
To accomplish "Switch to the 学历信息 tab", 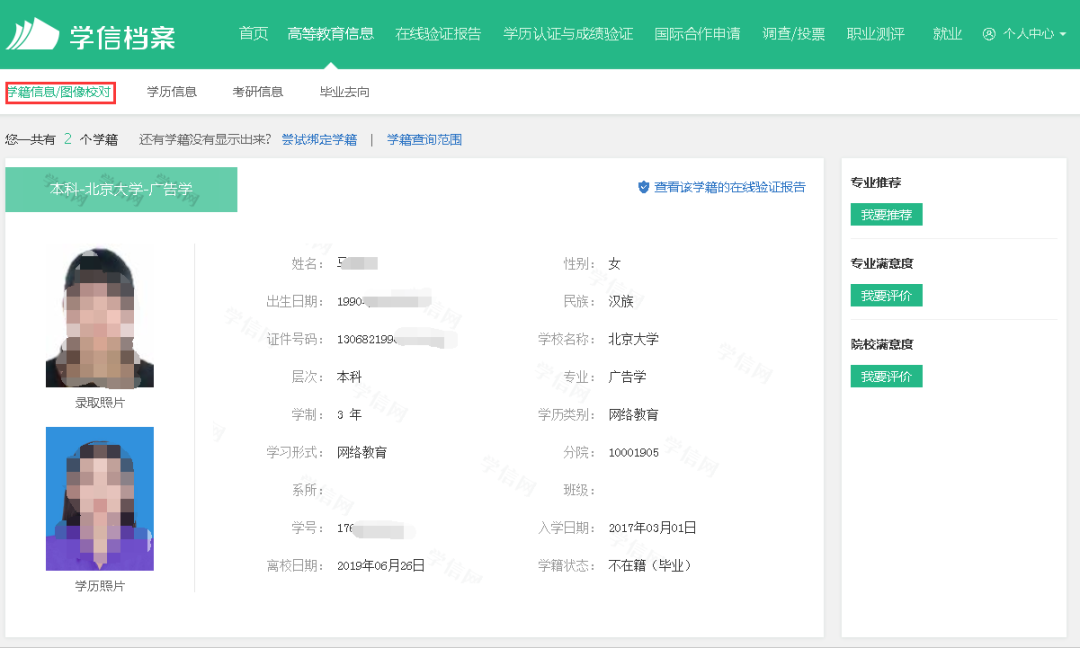I will 172,92.
